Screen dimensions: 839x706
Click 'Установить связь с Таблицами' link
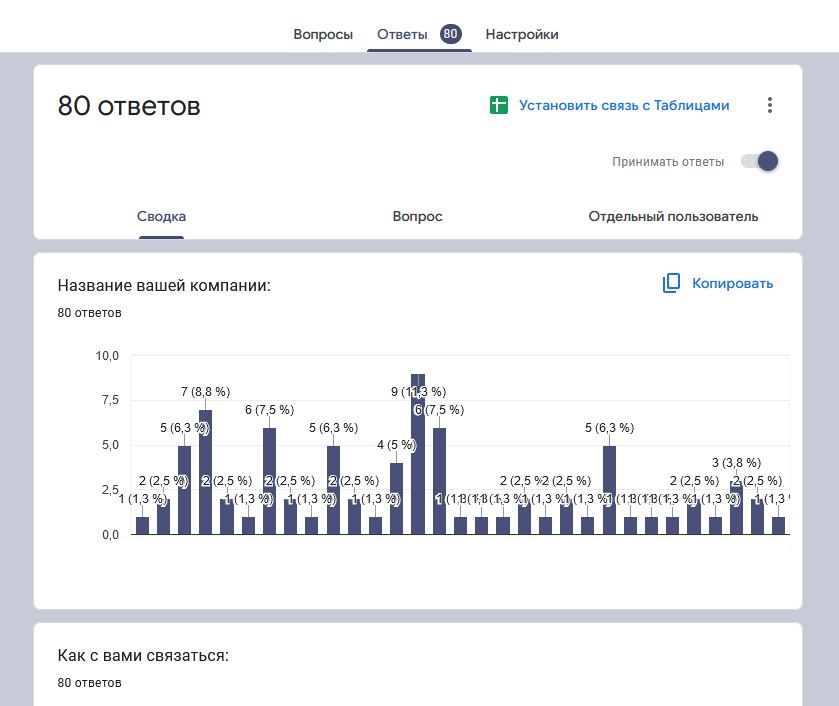click(624, 105)
